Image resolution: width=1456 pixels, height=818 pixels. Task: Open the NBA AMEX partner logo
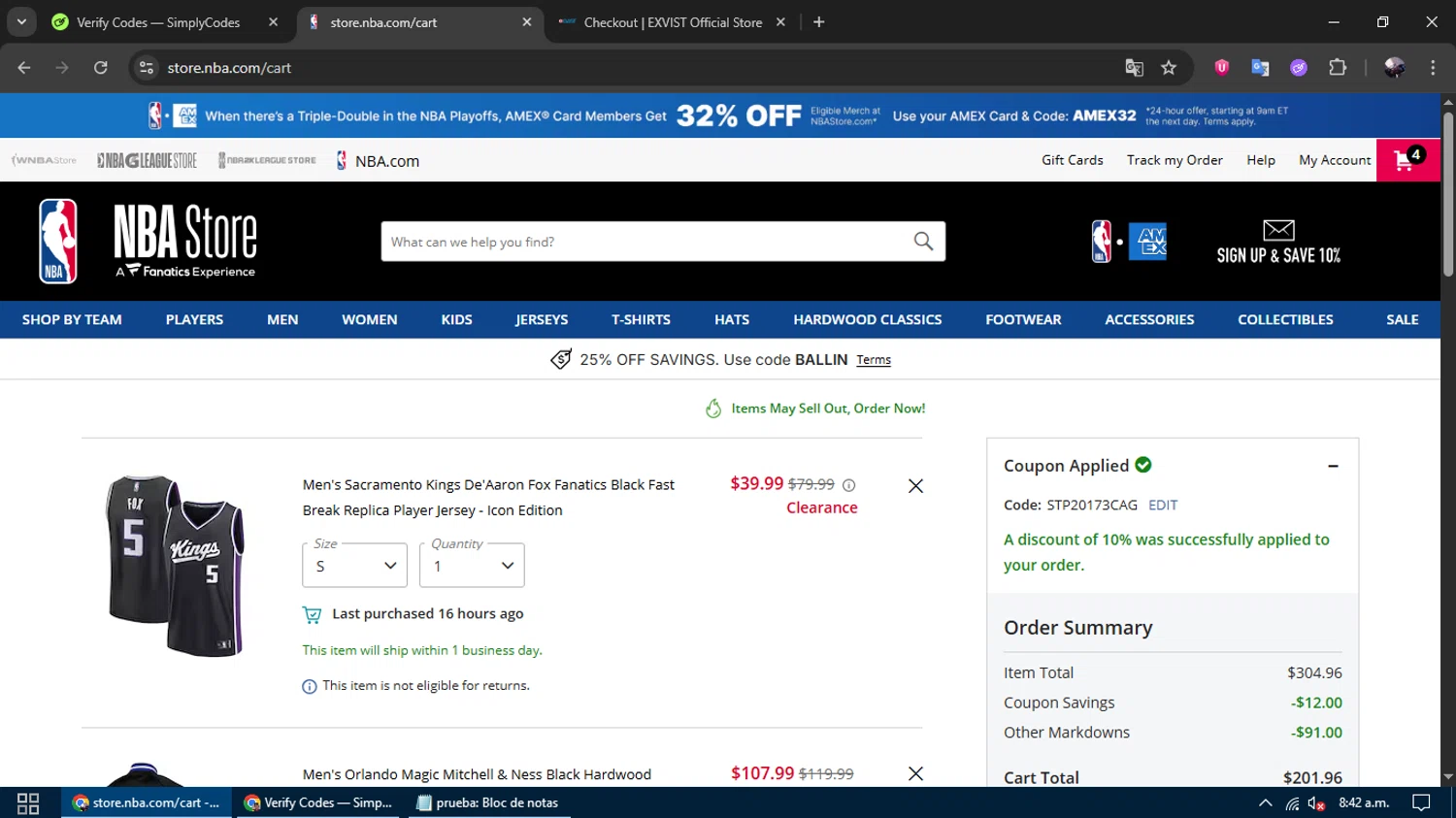coord(1129,242)
